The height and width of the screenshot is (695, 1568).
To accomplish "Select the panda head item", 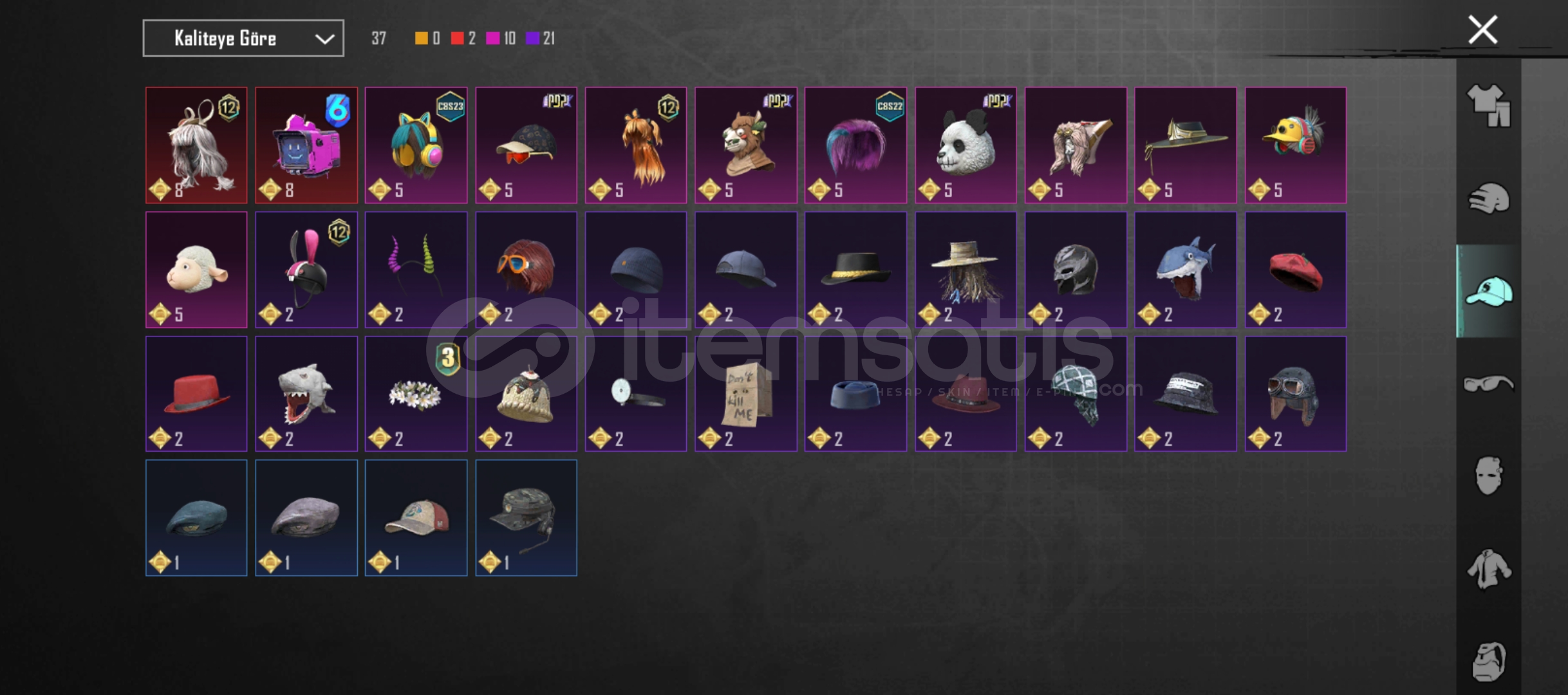I will pyautogui.click(x=966, y=145).
